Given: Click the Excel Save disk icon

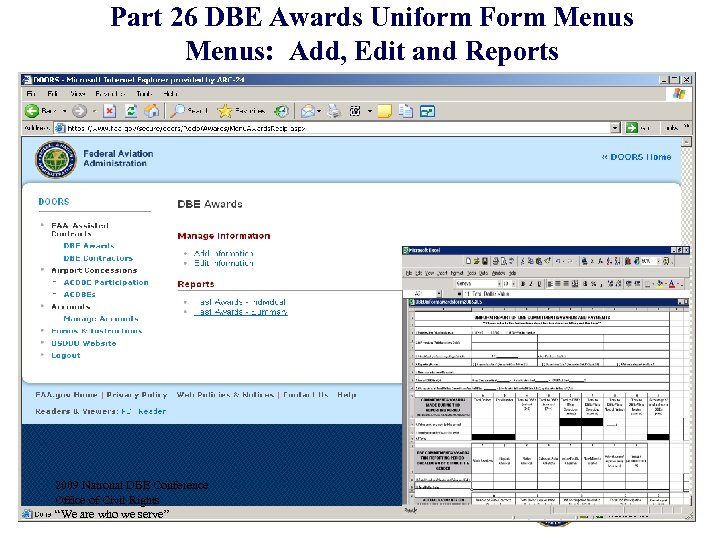Looking at the screenshot, I should pyautogui.click(x=485, y=261).
